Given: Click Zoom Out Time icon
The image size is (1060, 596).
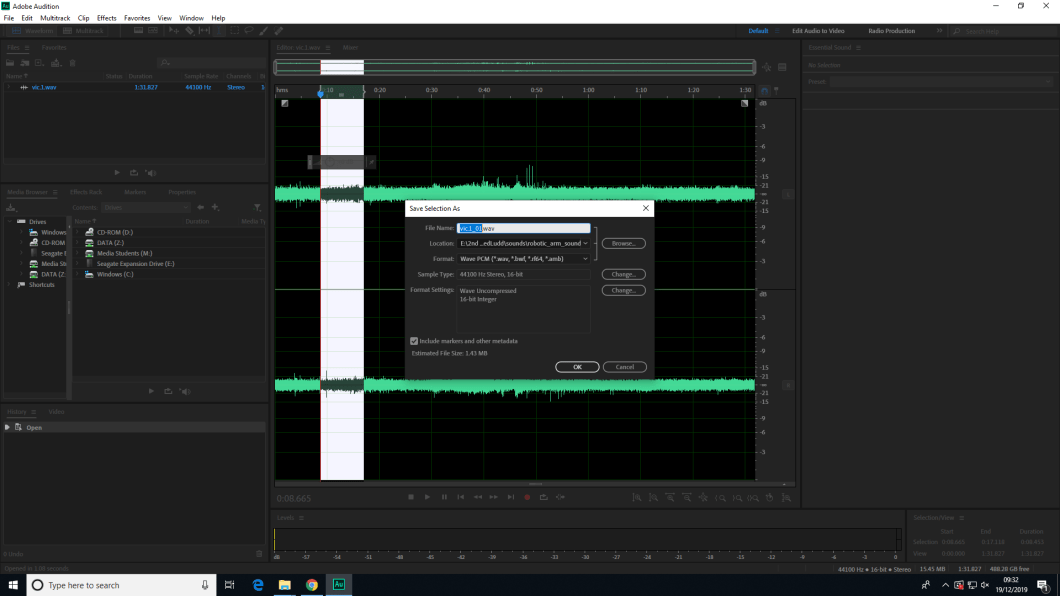Looking at the screenshot, I should tap(686, 497).
